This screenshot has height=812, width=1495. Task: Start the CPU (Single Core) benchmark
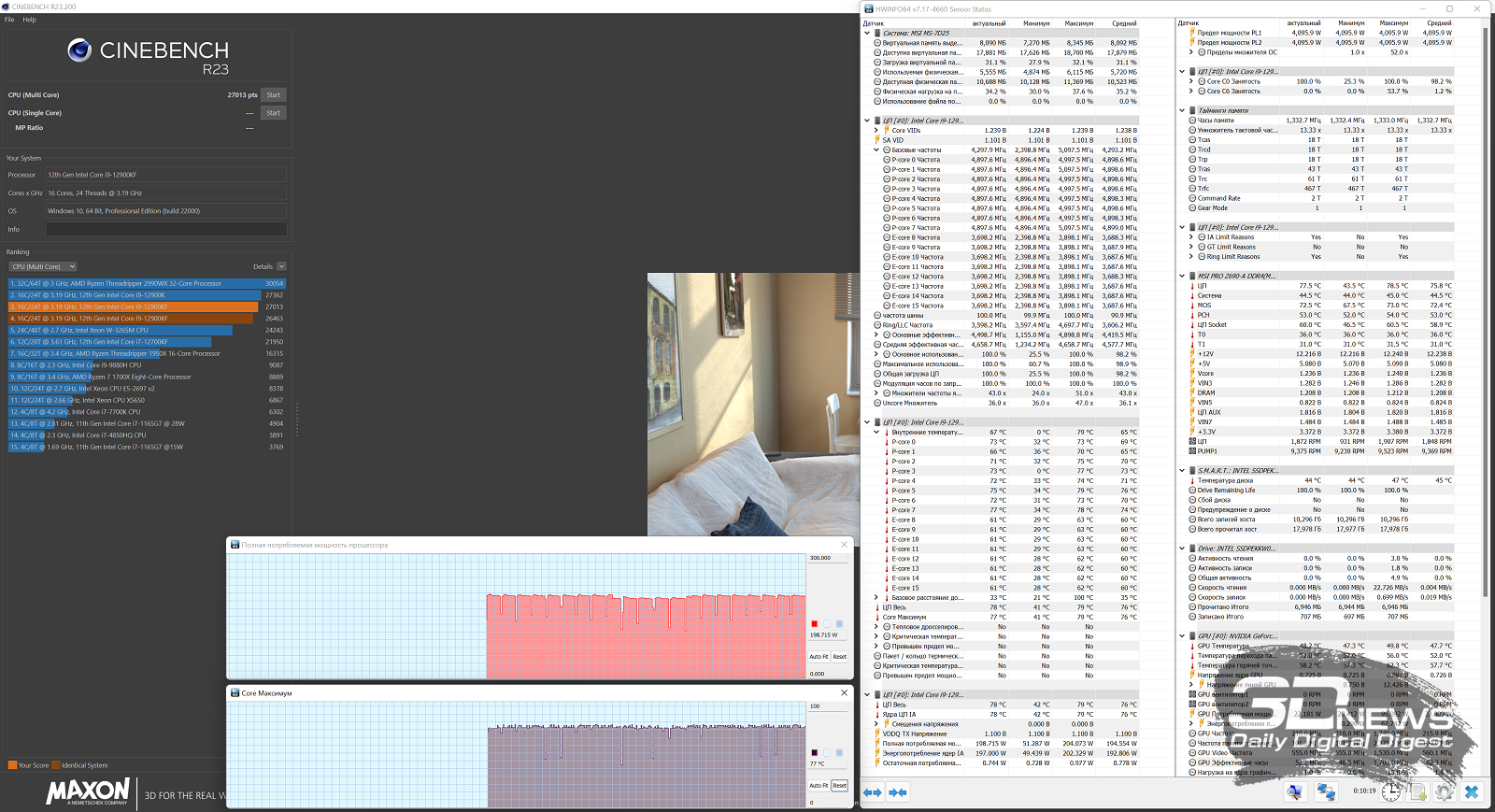coord(273,113)
